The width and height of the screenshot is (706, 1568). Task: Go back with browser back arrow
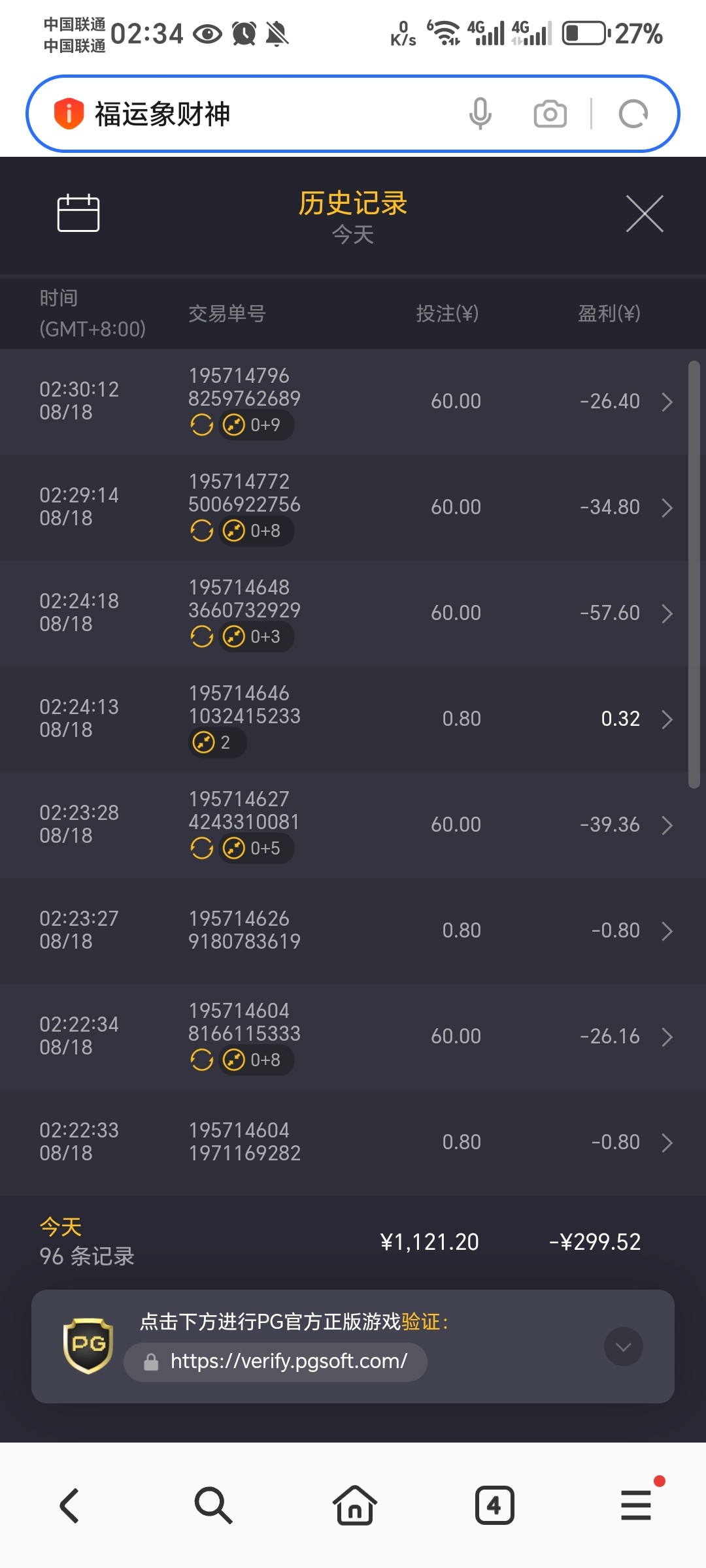pyautogui.click(x=70, y=1505)
